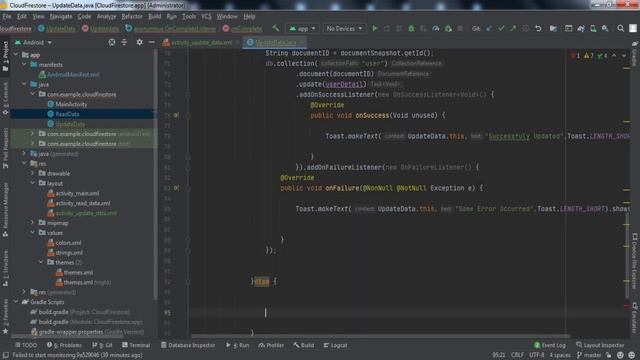Open the Database Inspector tool window
The width and height of the screenshot is (640, 360).
click(188, 345)
